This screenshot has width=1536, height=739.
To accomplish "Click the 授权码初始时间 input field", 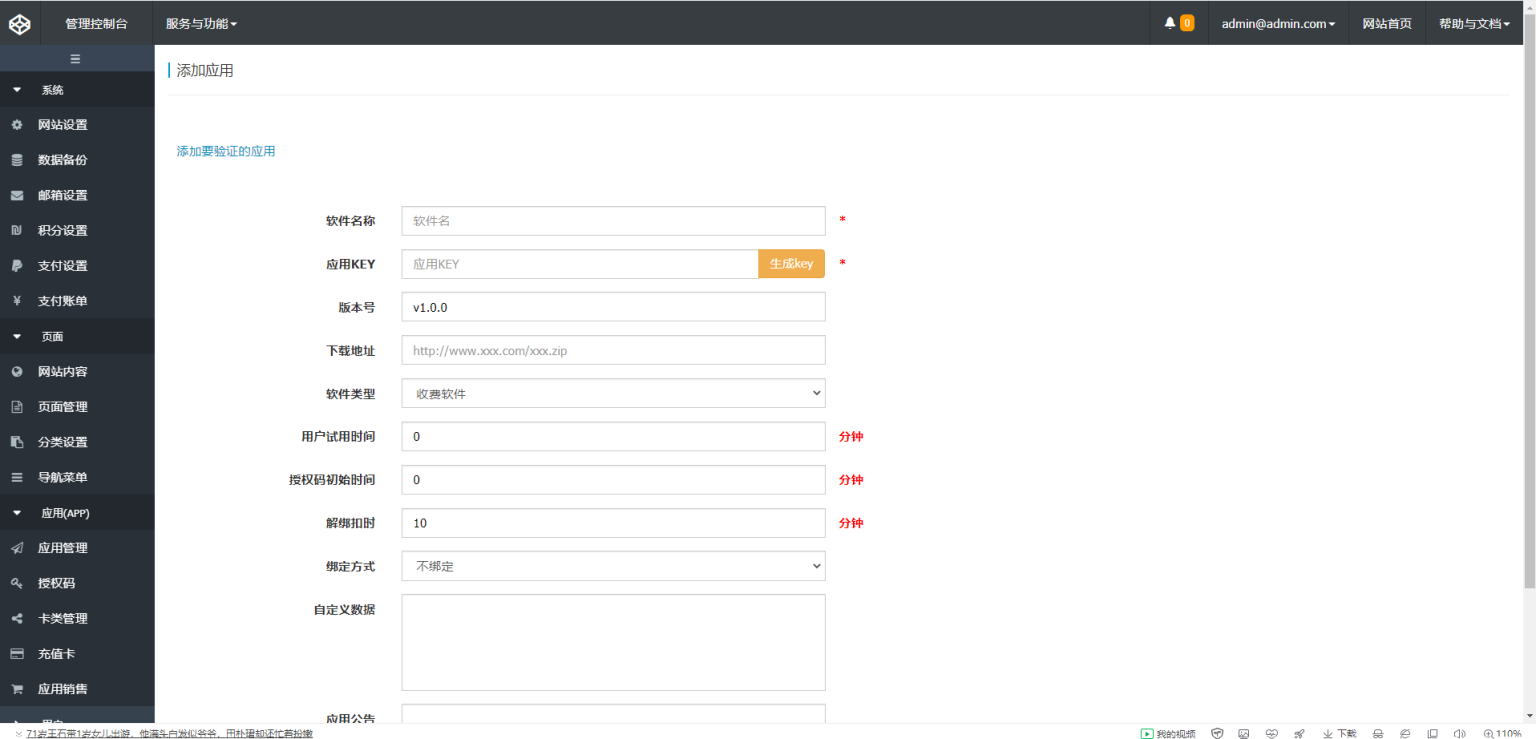I will click(613, 480).
